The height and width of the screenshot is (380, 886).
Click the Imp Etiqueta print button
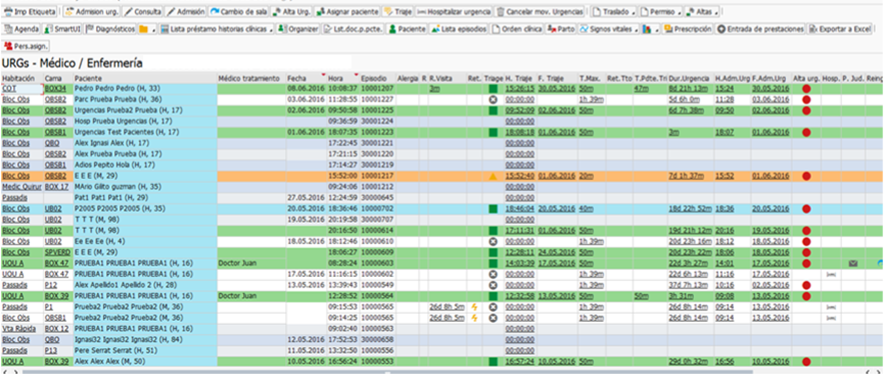click(x=30, y=11)
